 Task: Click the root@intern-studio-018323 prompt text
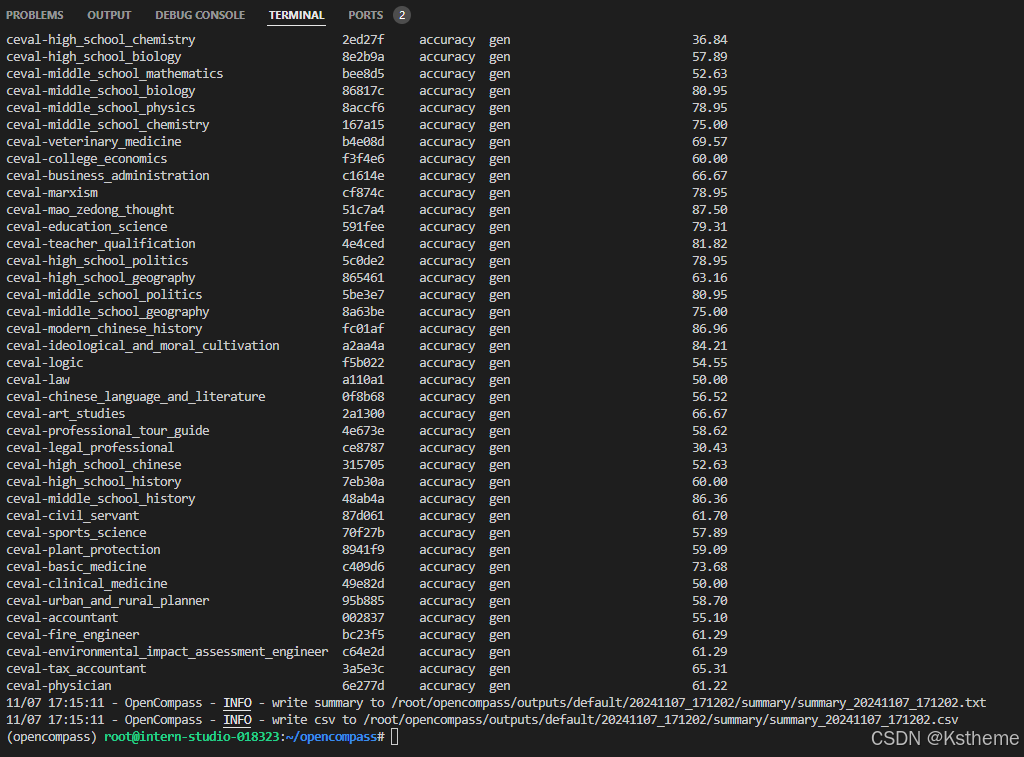191,737
